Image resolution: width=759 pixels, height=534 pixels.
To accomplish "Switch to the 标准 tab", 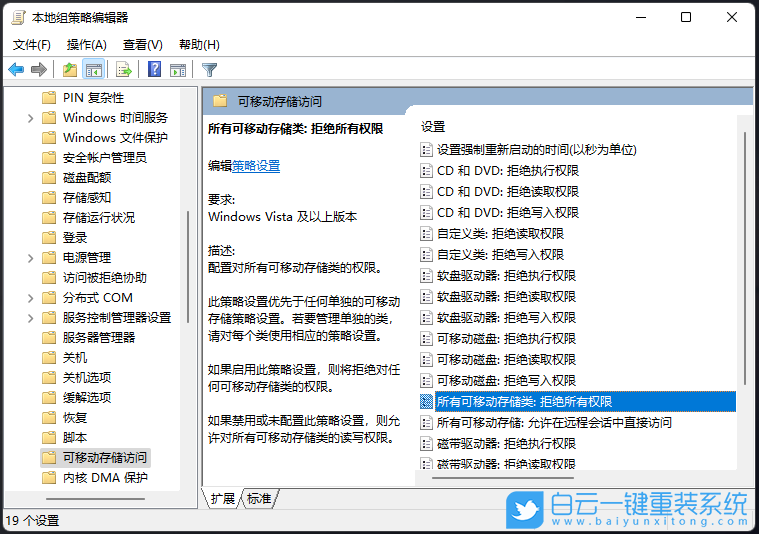I will 259,499.
